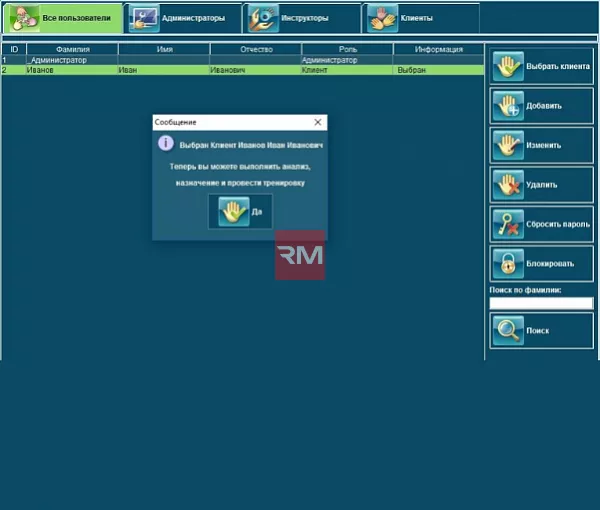Open the Все пользователи tab
The height and width of the screenshot is (510, 600).
click(63, 18)
